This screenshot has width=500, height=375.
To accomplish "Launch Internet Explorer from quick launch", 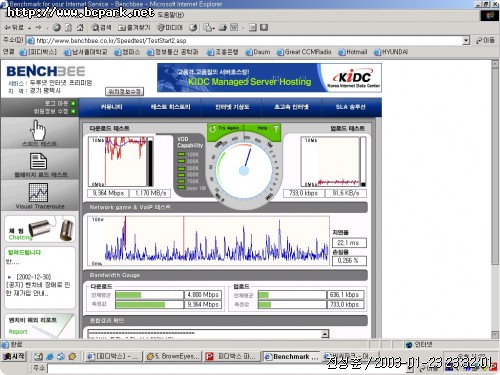I will point(50,357).
